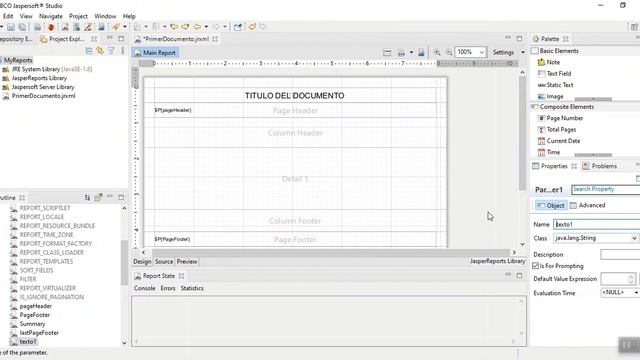Open the Help menu
This screenshot has width=640, height=360.
point(129,16)
